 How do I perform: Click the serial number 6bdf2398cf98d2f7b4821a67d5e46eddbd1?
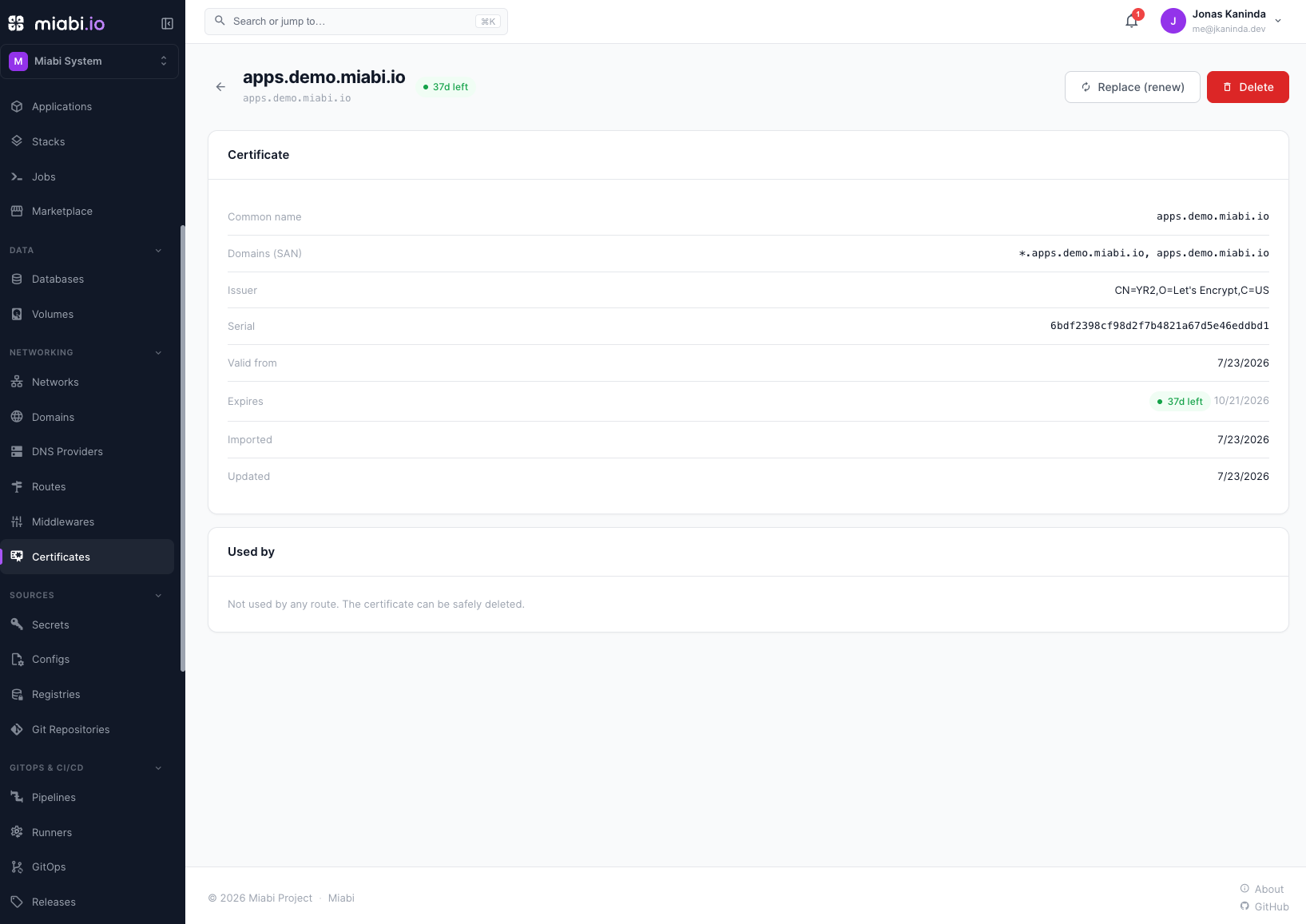coord(1159,326)
